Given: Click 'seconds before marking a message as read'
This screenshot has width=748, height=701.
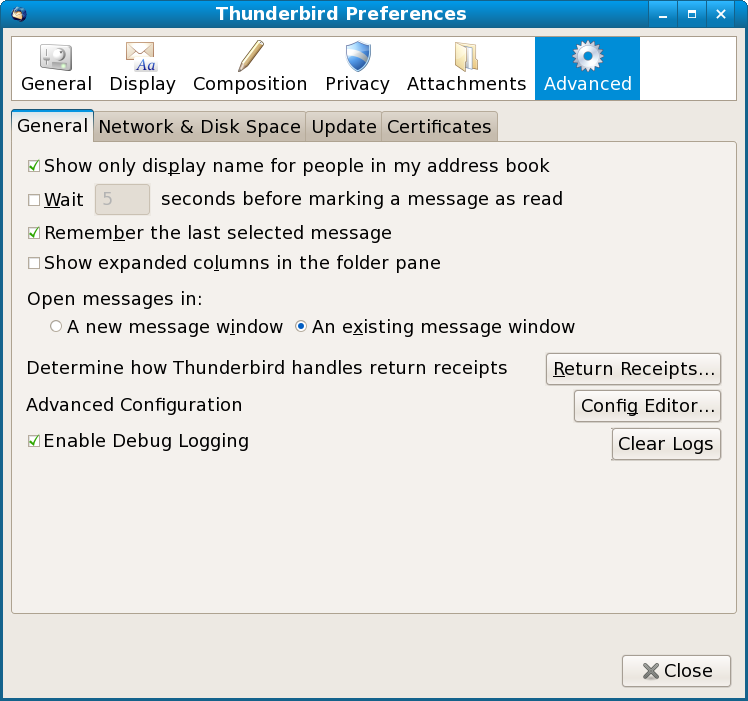Looking at the screenshot, I should [x=362, y=199].
